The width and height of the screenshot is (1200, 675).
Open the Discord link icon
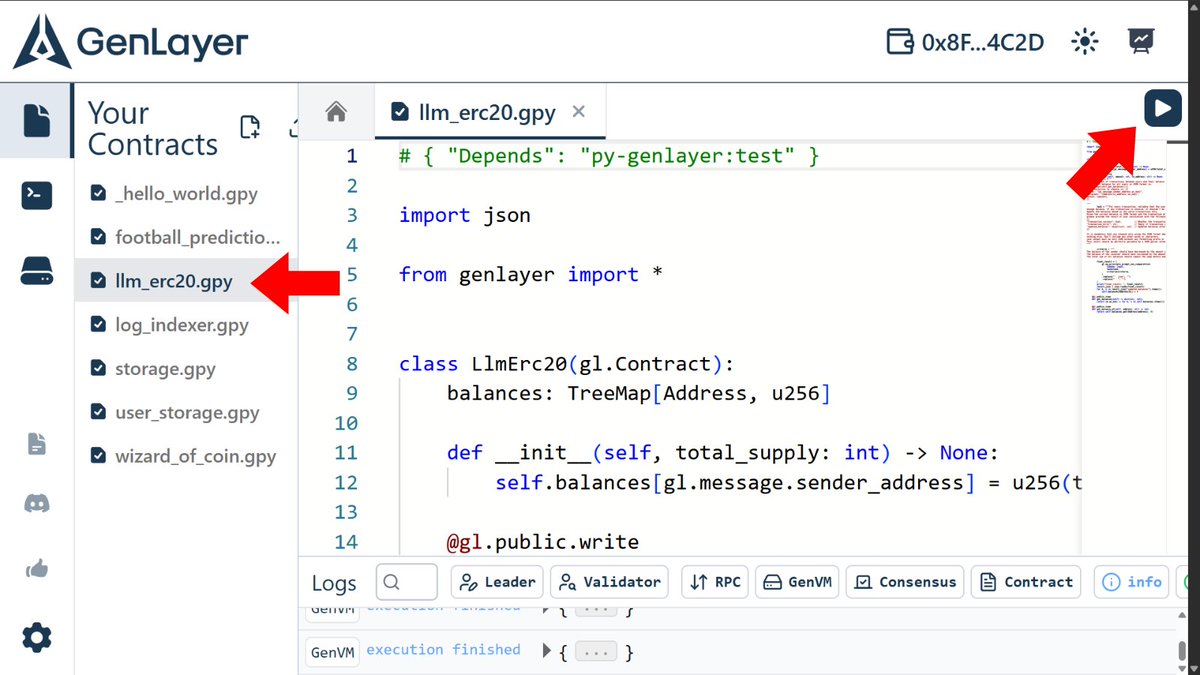pyautogui.click(x=36, y=504)
